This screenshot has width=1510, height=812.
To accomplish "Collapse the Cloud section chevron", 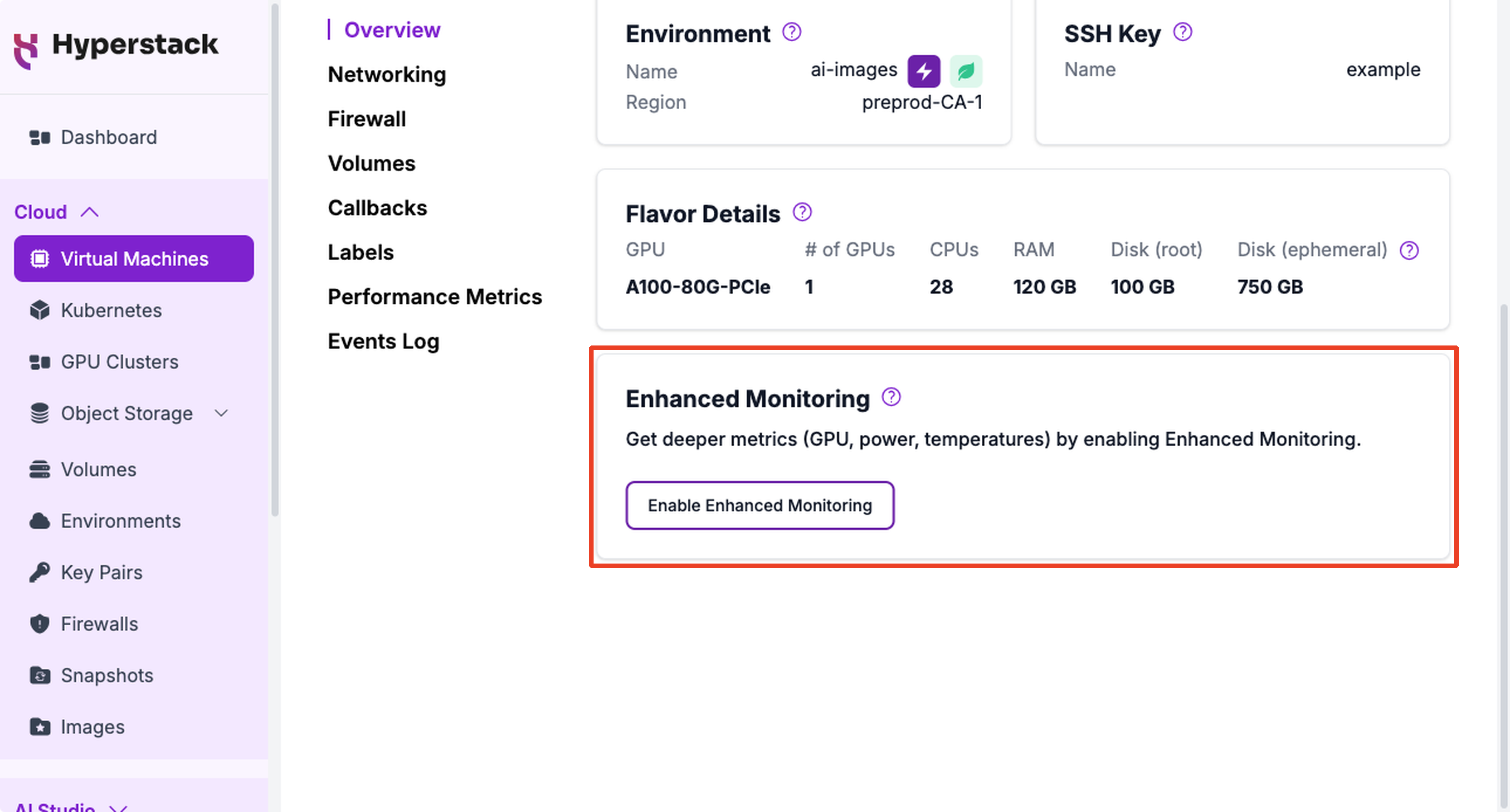I will 89,212.
